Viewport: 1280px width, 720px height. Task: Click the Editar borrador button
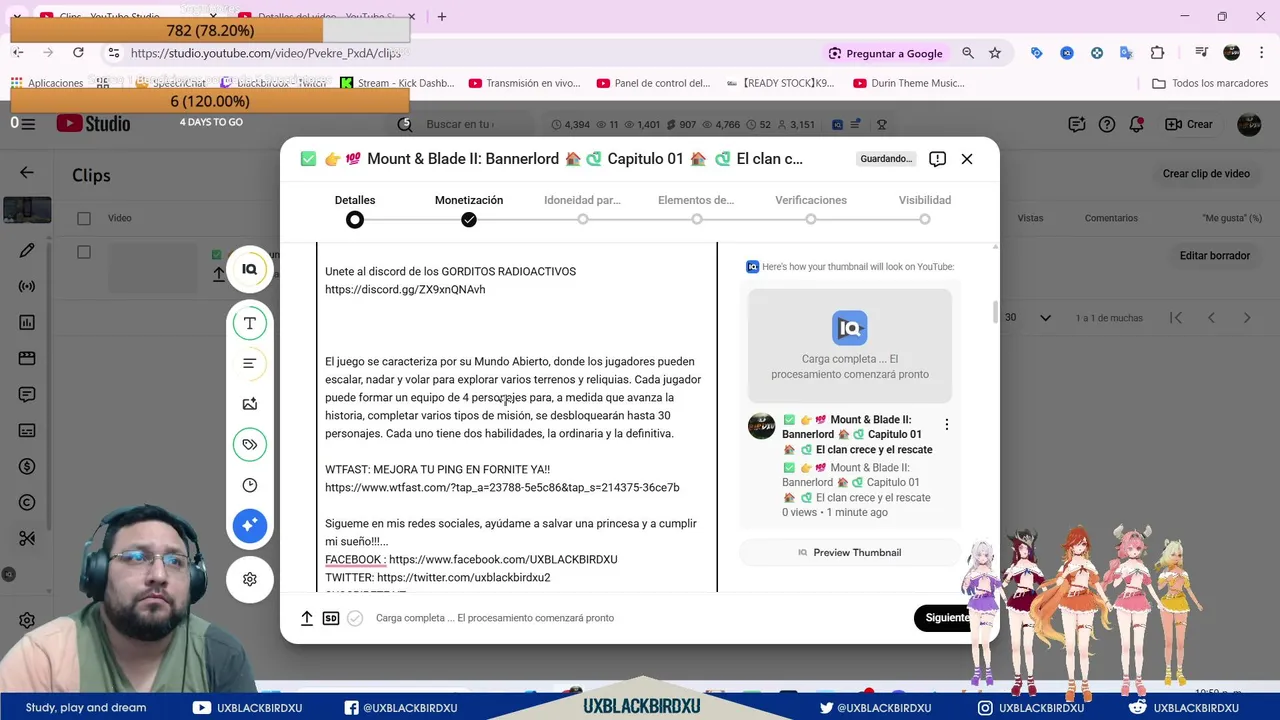pos(1215,256)
